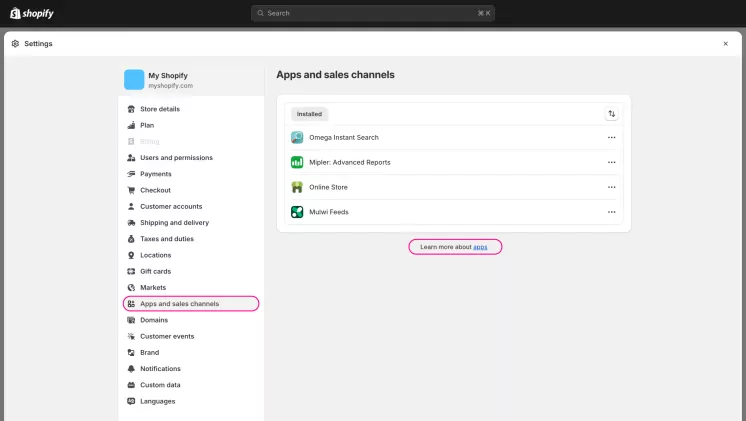Click the sort arrows button
Image resolution: width=746 pixels, height=421 pixels.
(611, 114)
